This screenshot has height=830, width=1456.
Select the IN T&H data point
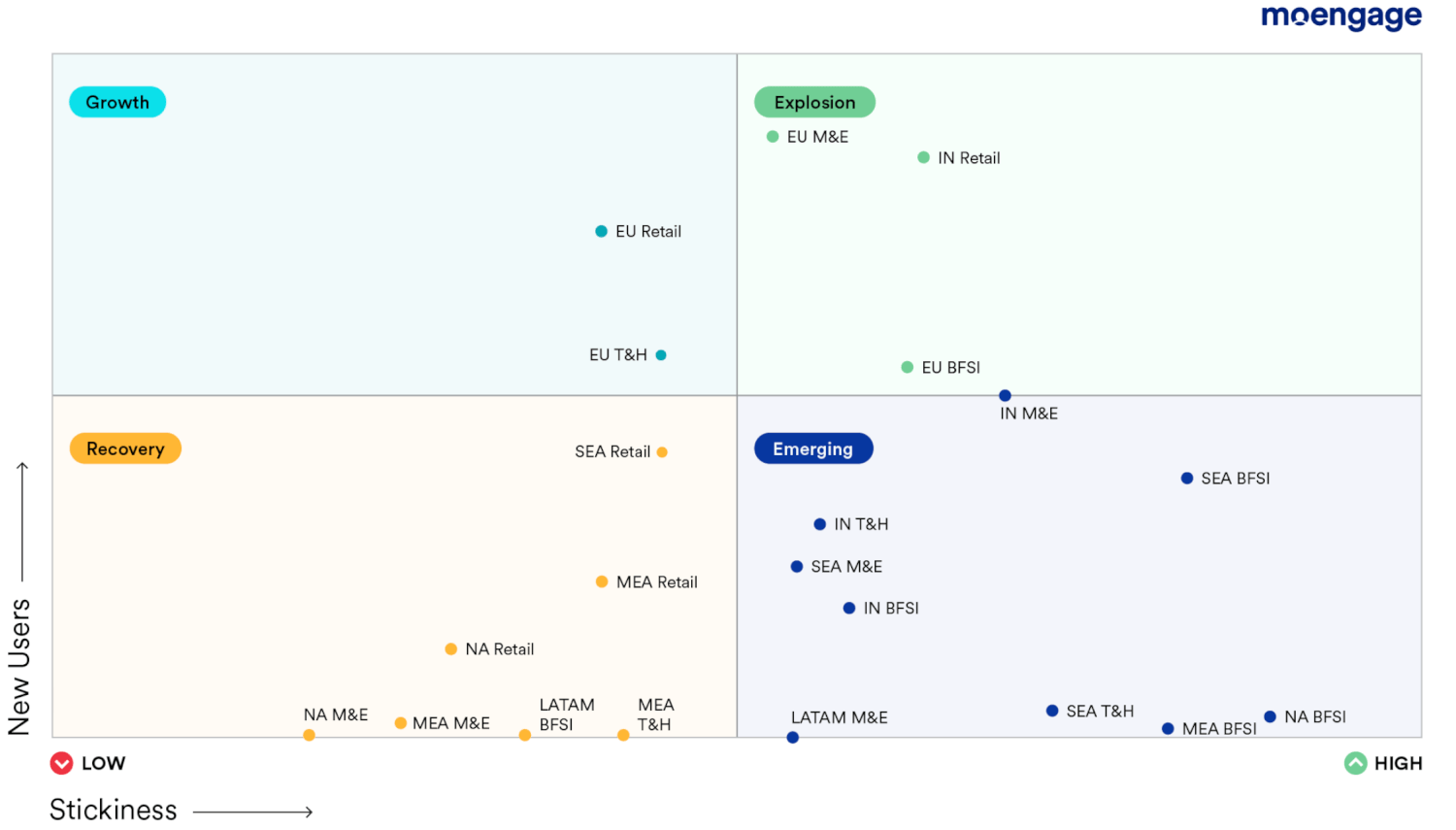tap(819, 523)
